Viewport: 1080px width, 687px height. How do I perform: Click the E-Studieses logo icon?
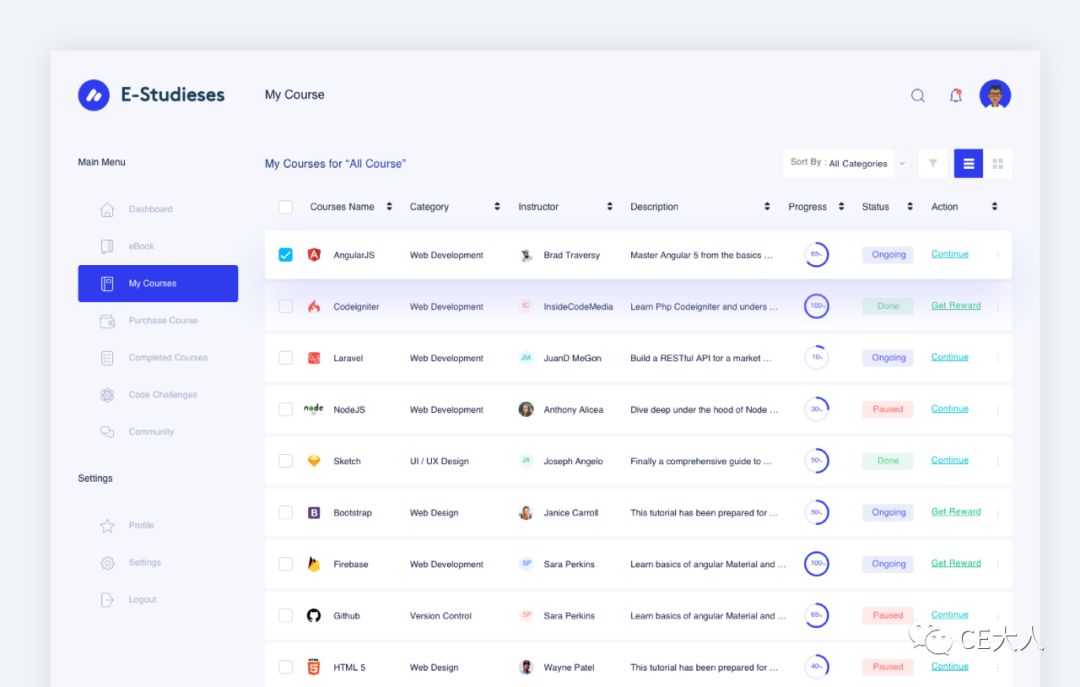94,95
